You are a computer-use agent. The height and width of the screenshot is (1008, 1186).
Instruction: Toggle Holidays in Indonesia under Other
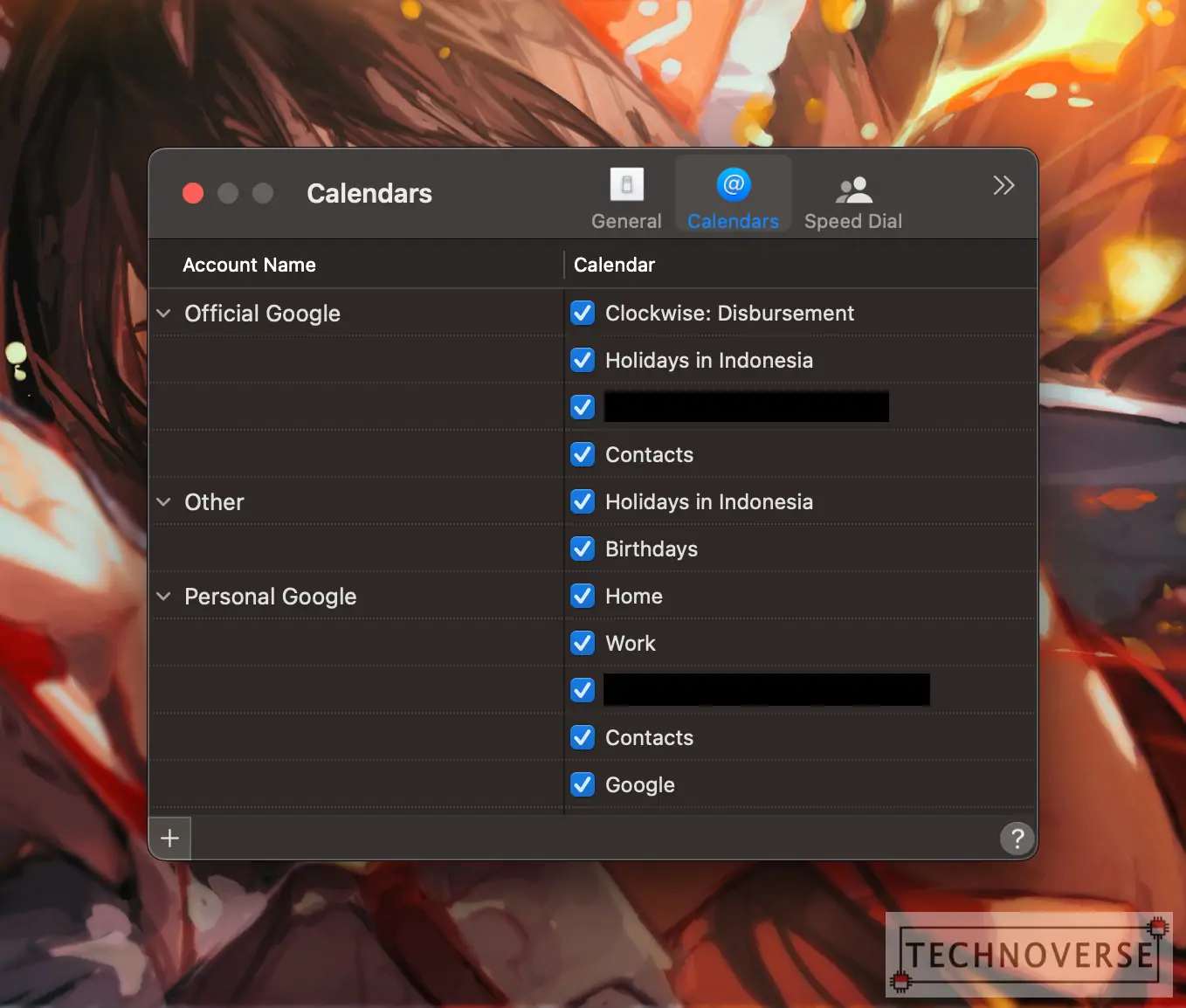pos(583,501)
